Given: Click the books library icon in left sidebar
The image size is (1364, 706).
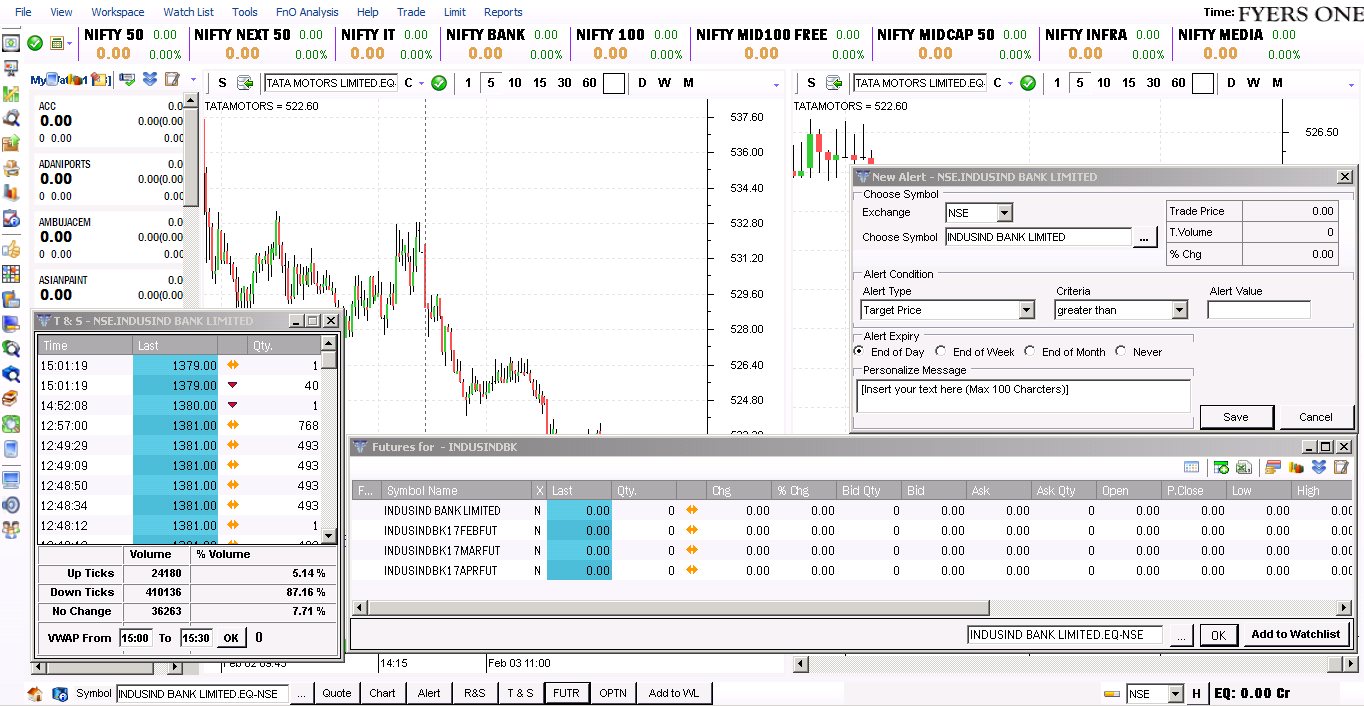Looking at the screenshot, I should (11, 396).
